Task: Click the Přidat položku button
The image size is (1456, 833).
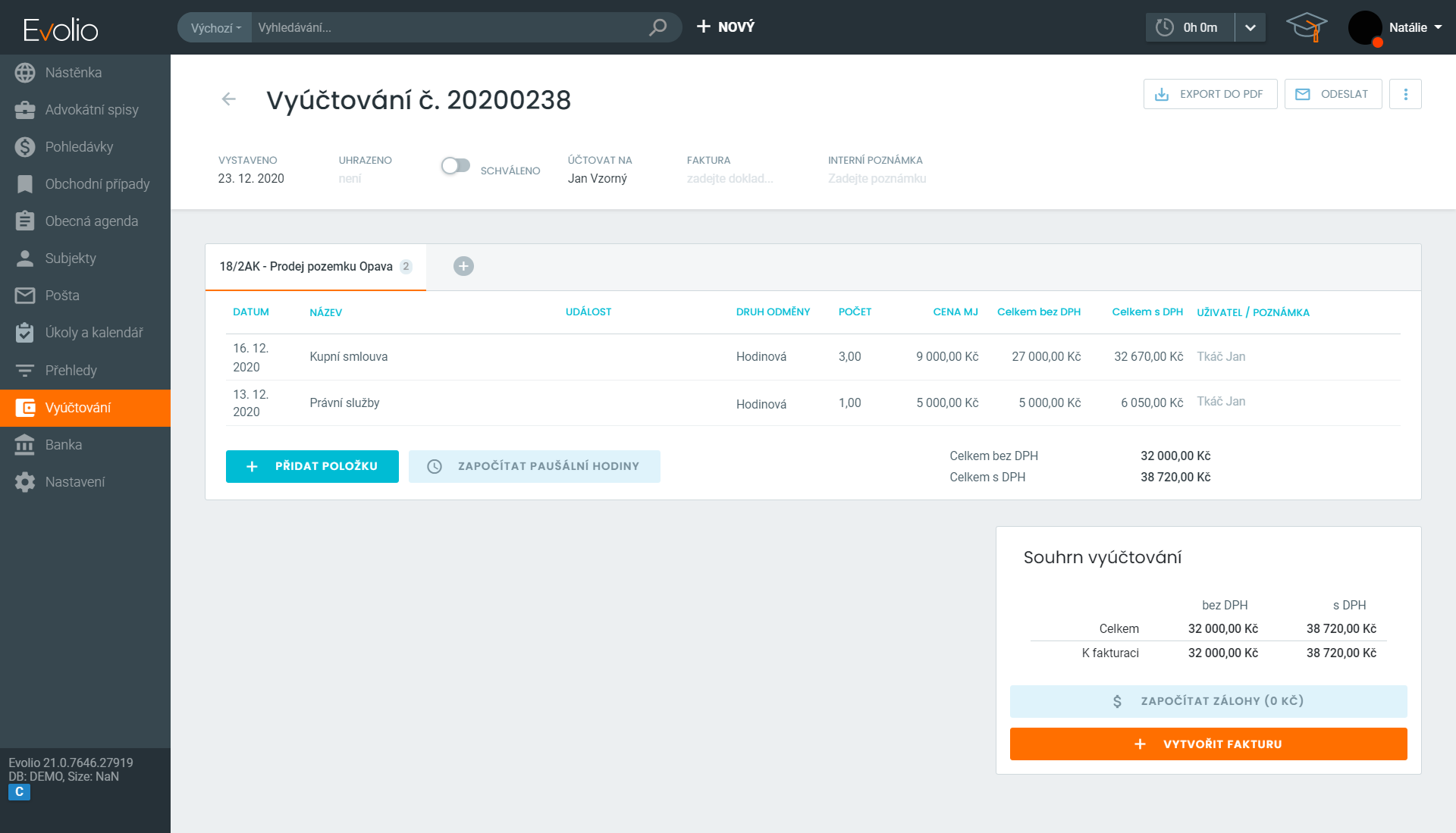Action: pos(312,466)
